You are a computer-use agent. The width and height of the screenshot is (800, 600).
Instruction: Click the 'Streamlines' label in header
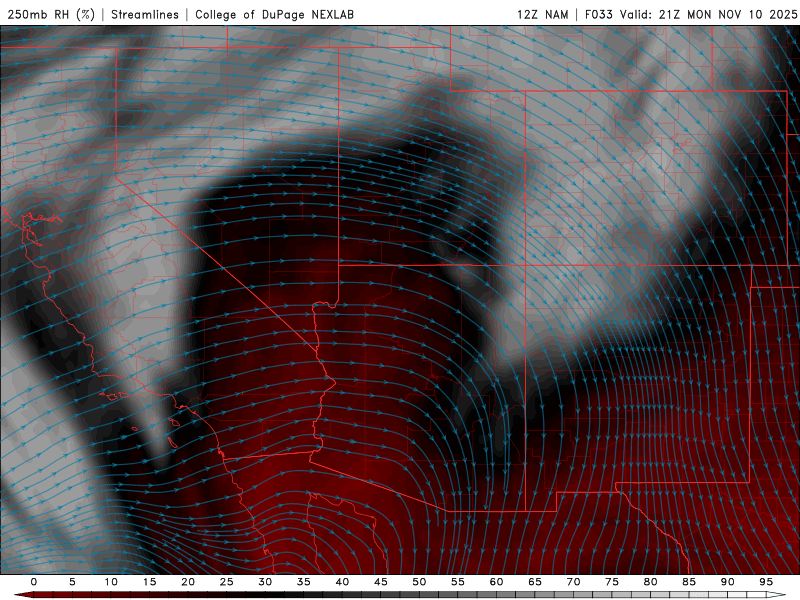click(145, 15)
